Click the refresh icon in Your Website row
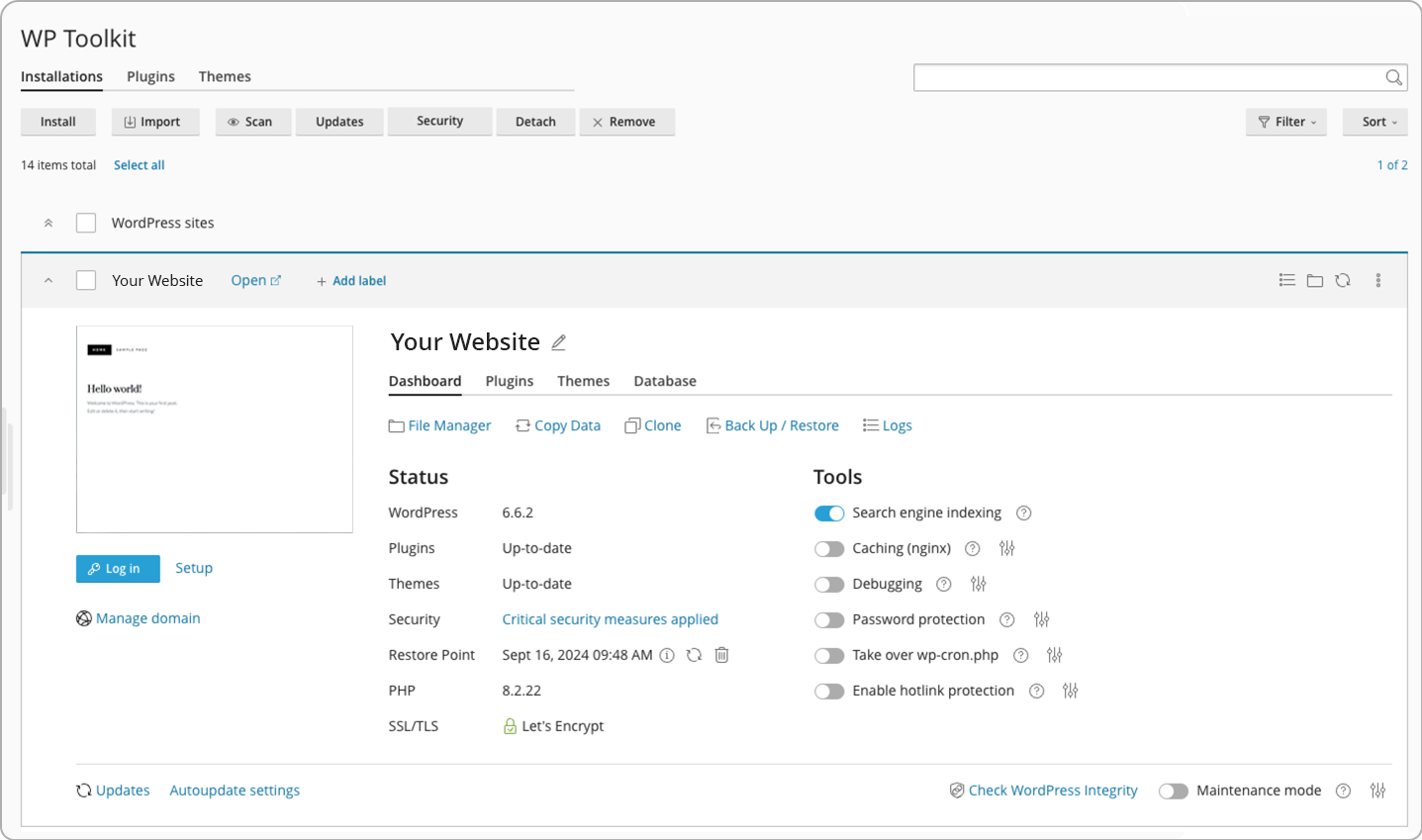 pyautogui.click(x=1342, y=280)
